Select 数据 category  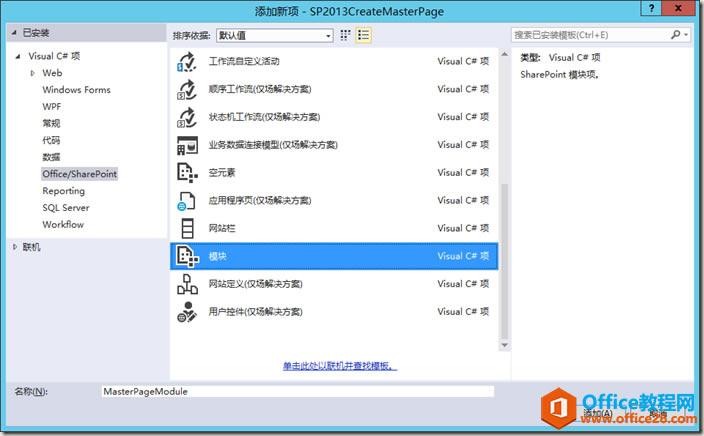click(51, 157)
